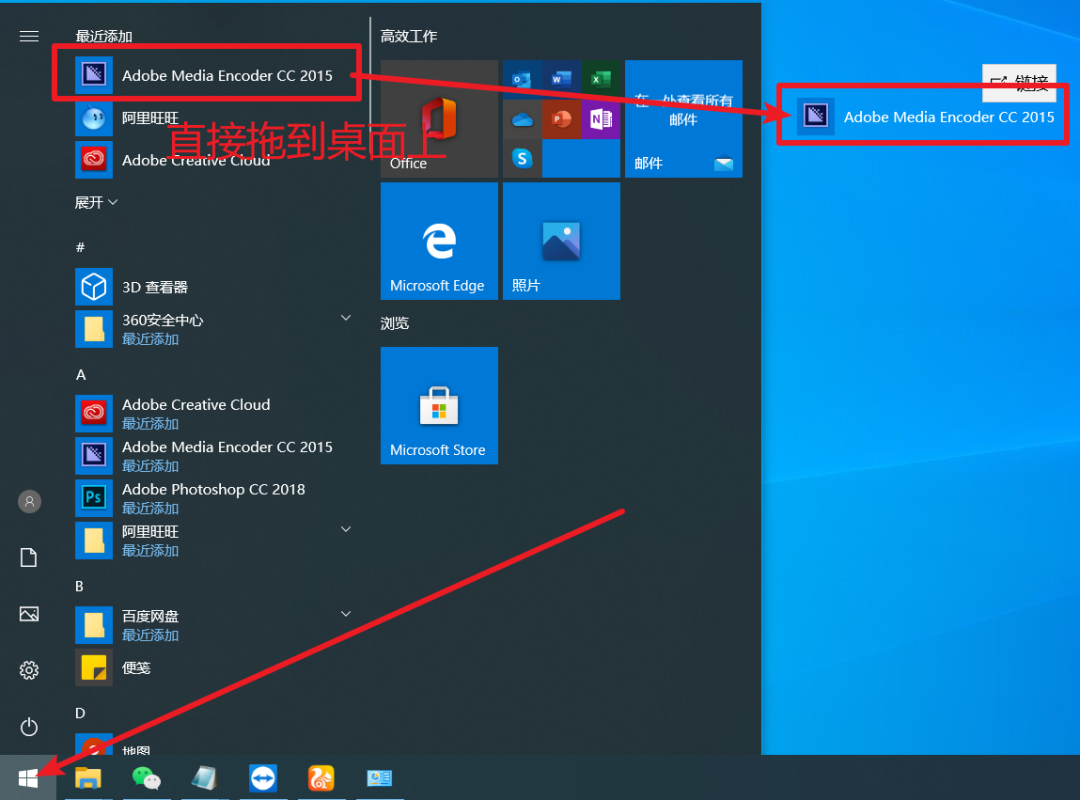Screen dimensions: 1080x800
Task: Click the B letter index header
Action: pyautogui.click(x=79, y=586)
